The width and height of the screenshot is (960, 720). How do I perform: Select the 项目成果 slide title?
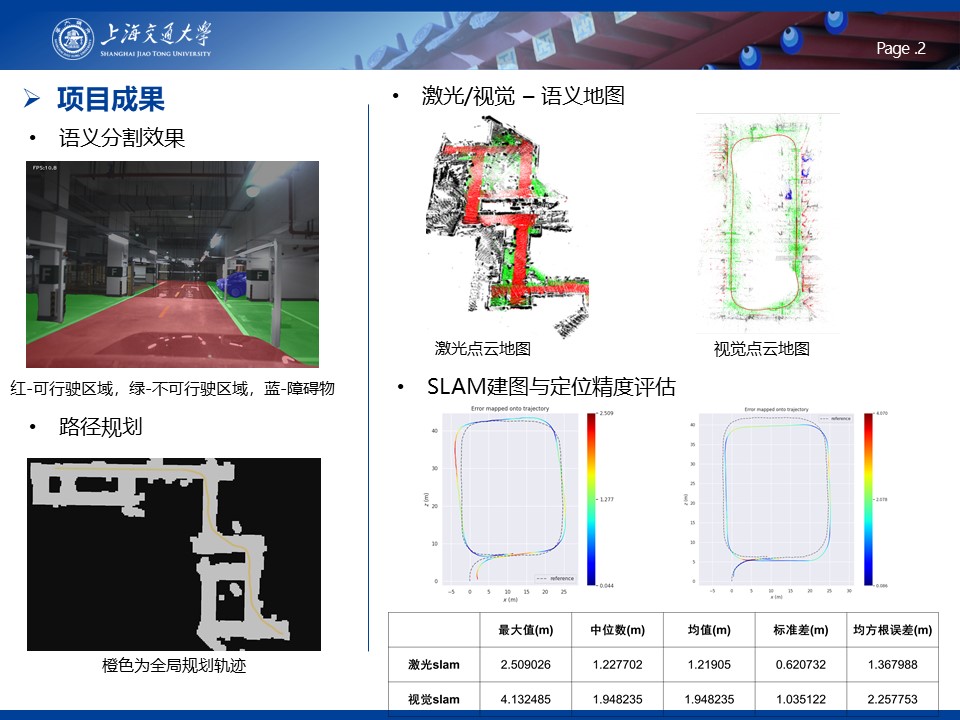(110, 99)
